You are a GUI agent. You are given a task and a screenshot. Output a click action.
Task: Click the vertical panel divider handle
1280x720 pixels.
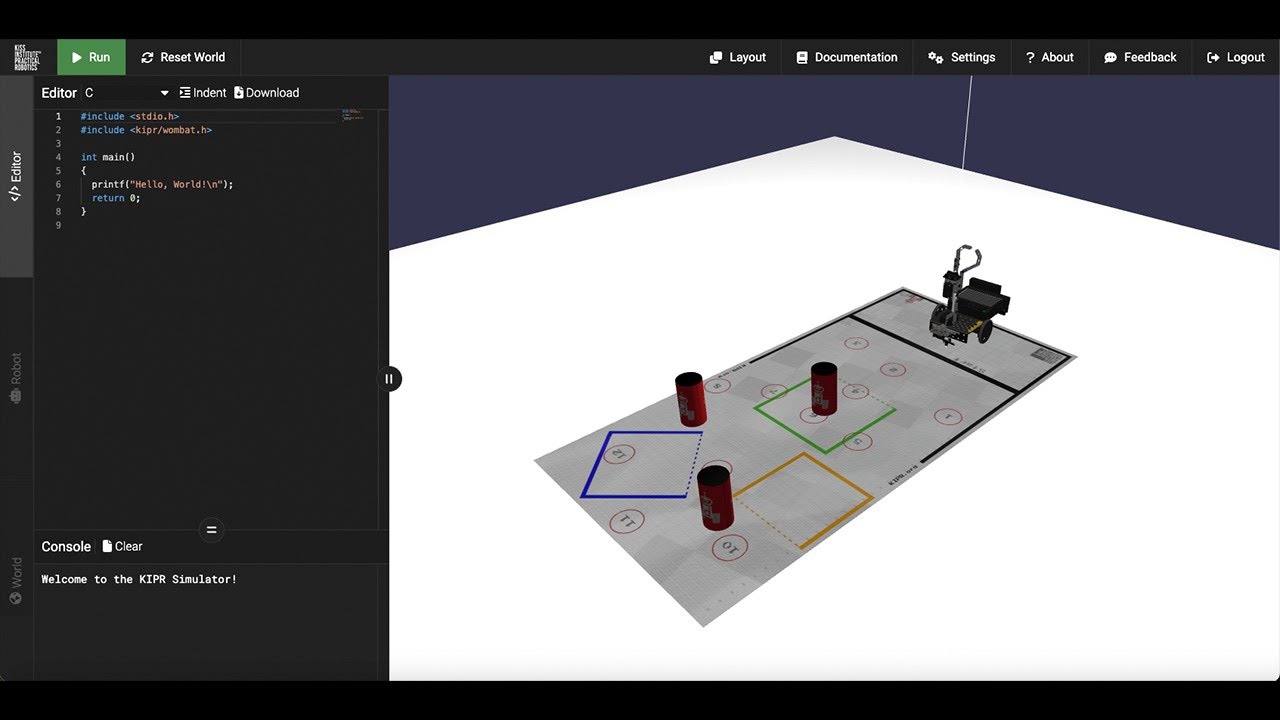coord(389,378)
